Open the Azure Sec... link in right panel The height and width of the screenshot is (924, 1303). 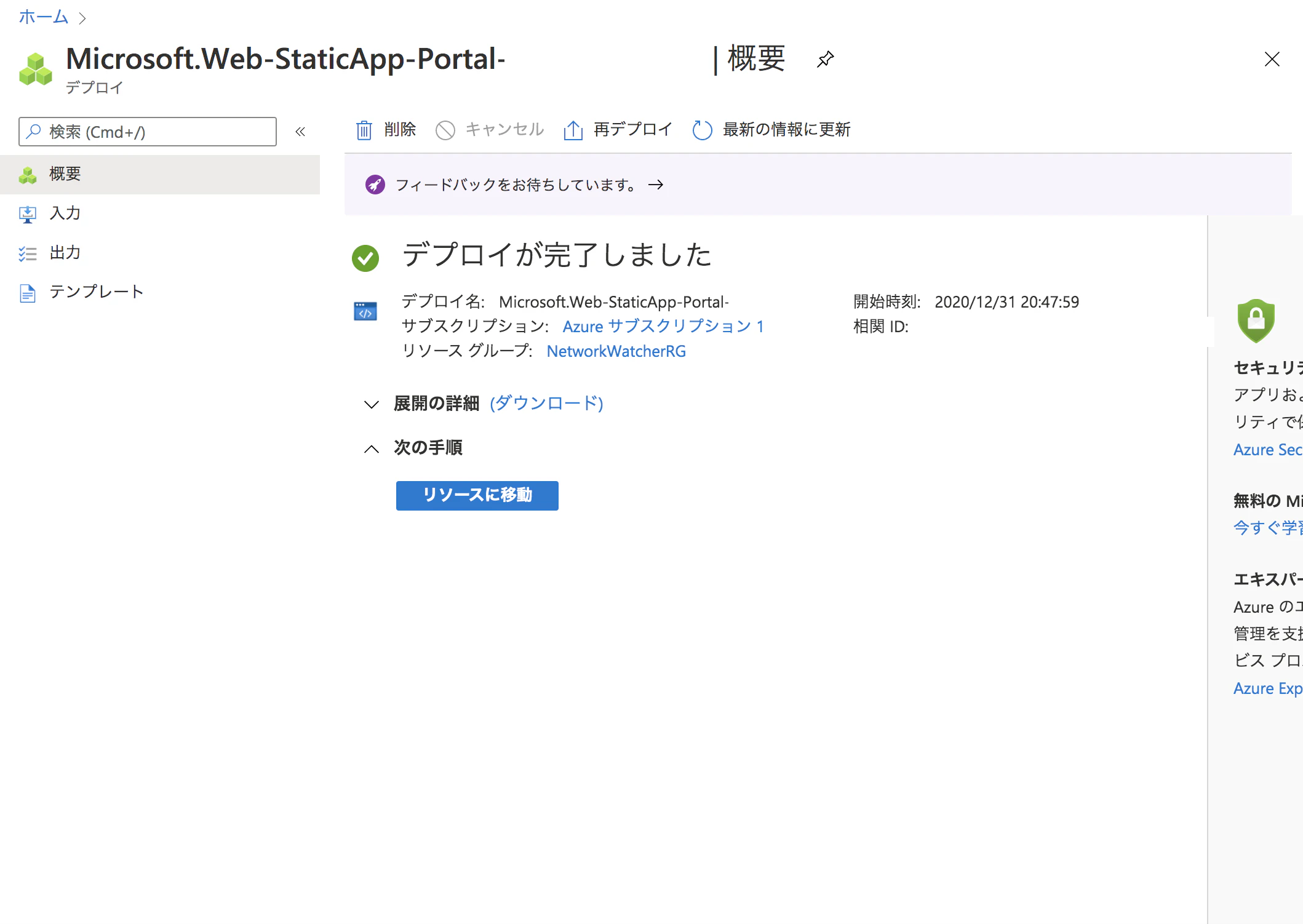pyautogui.click(x=1268, y=450)
